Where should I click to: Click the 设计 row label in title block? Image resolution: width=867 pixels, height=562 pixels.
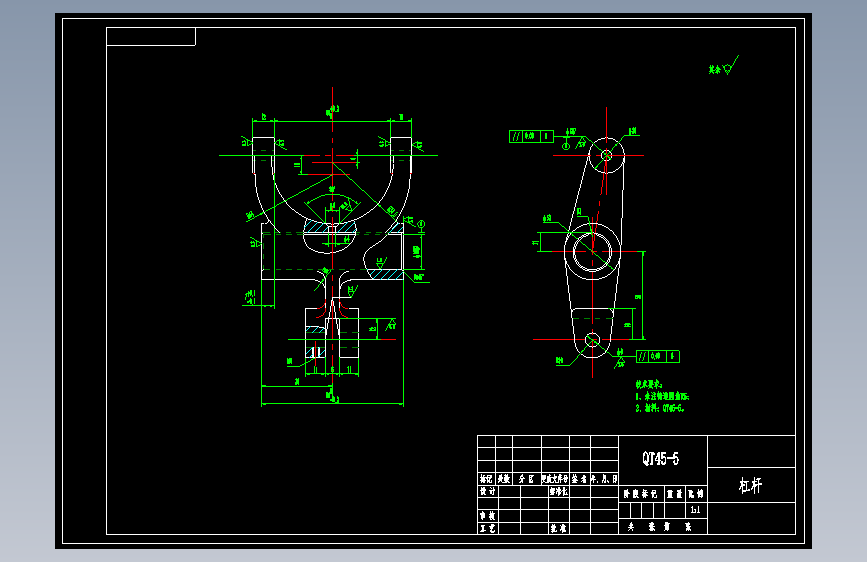point(488,491)
